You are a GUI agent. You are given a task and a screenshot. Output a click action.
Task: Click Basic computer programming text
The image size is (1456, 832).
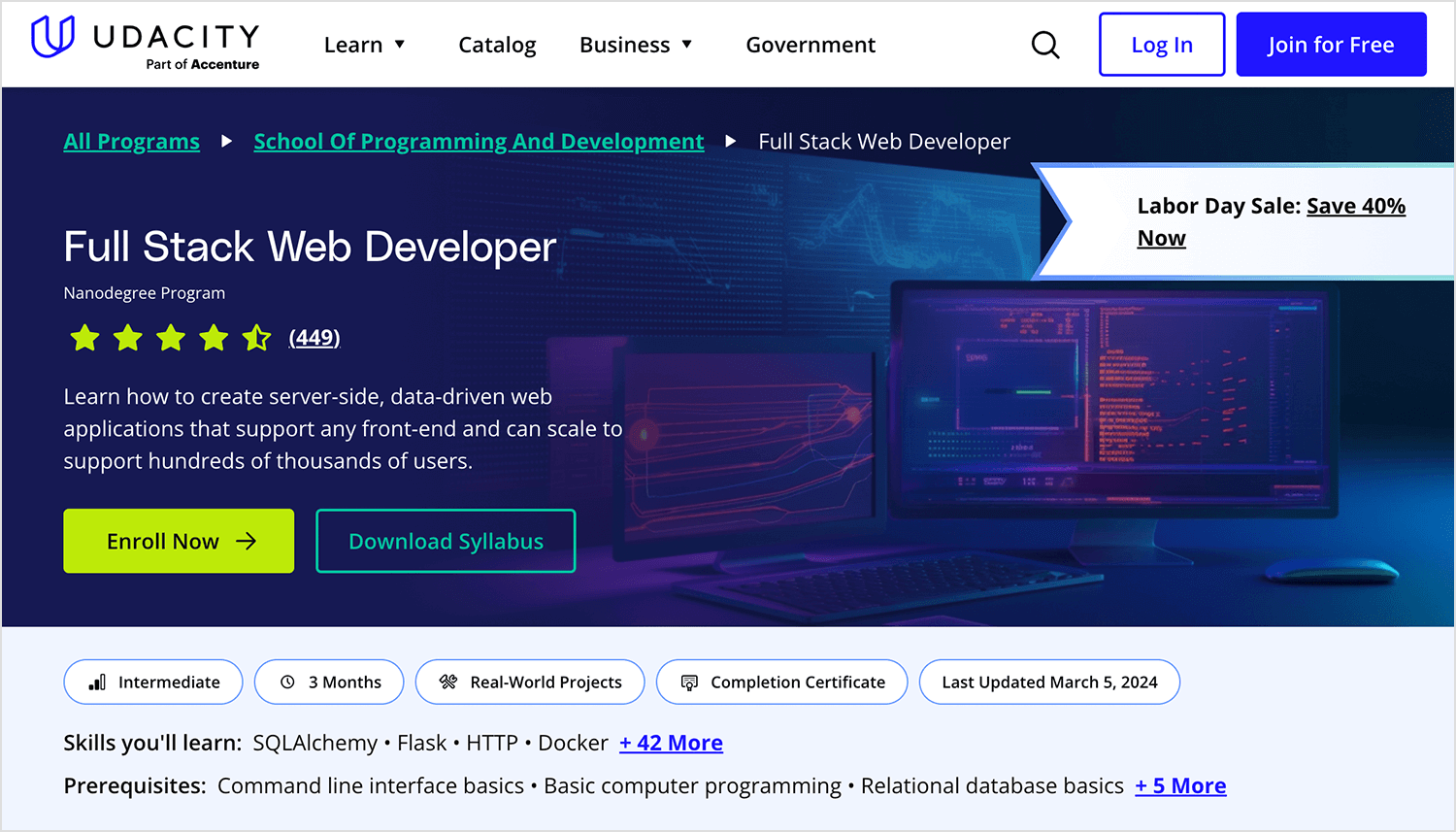pos(693,785)
